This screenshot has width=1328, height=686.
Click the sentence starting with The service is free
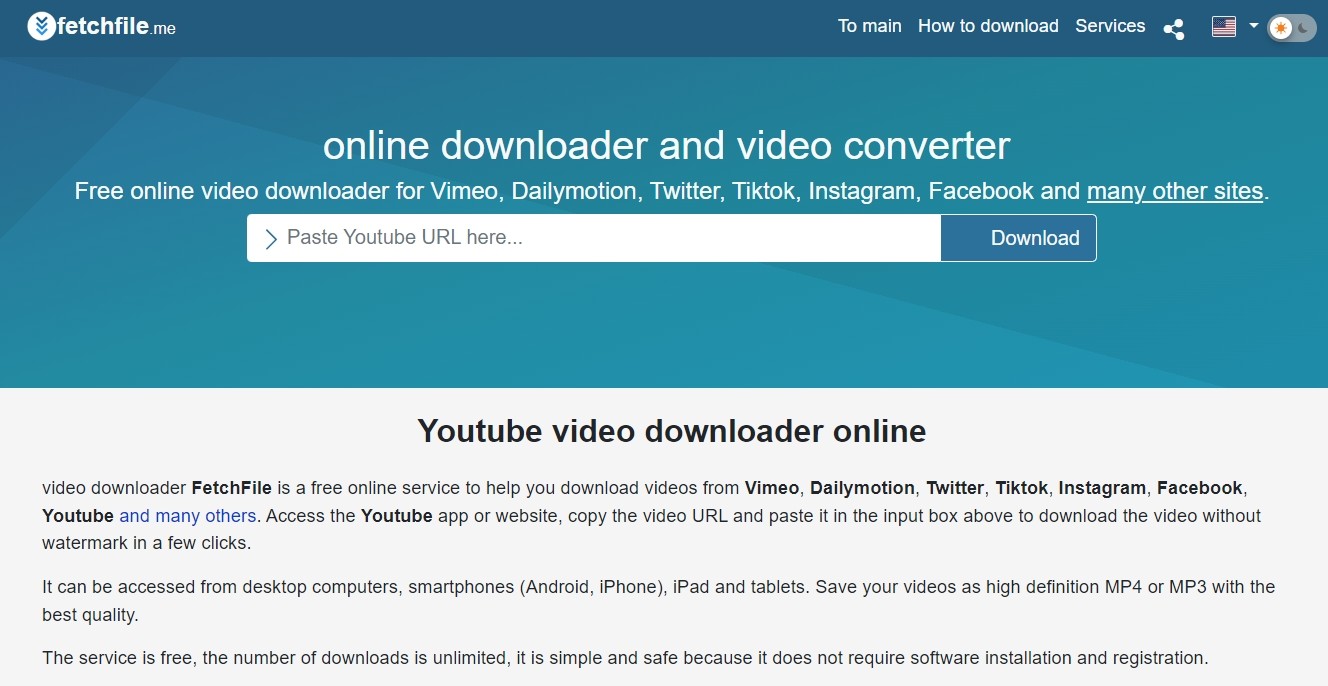pyautogui.click(x=626, y=658)
